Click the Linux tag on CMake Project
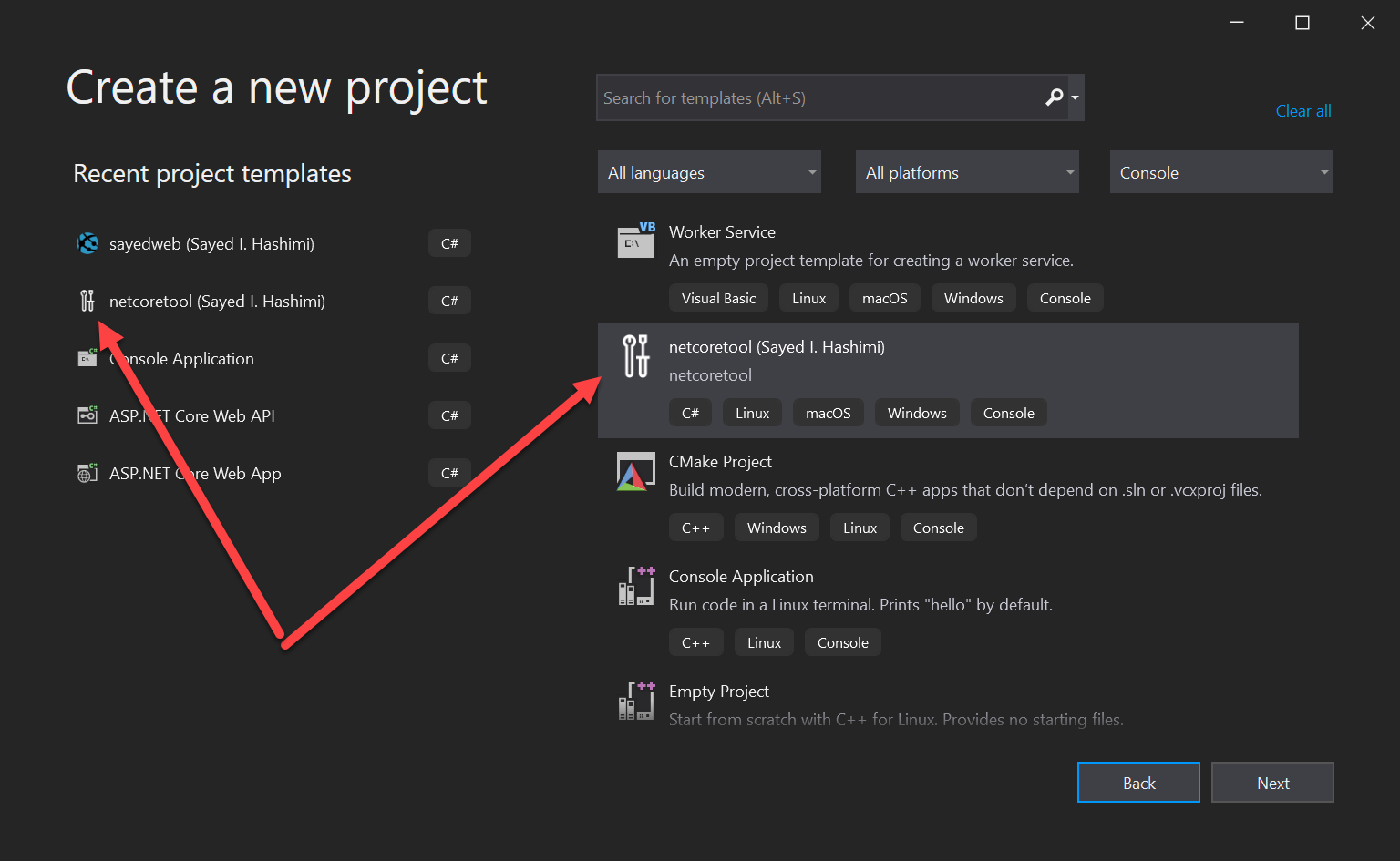Image resolution: width=1400 pixels, height=861 pixels. [x=860, y=528]
